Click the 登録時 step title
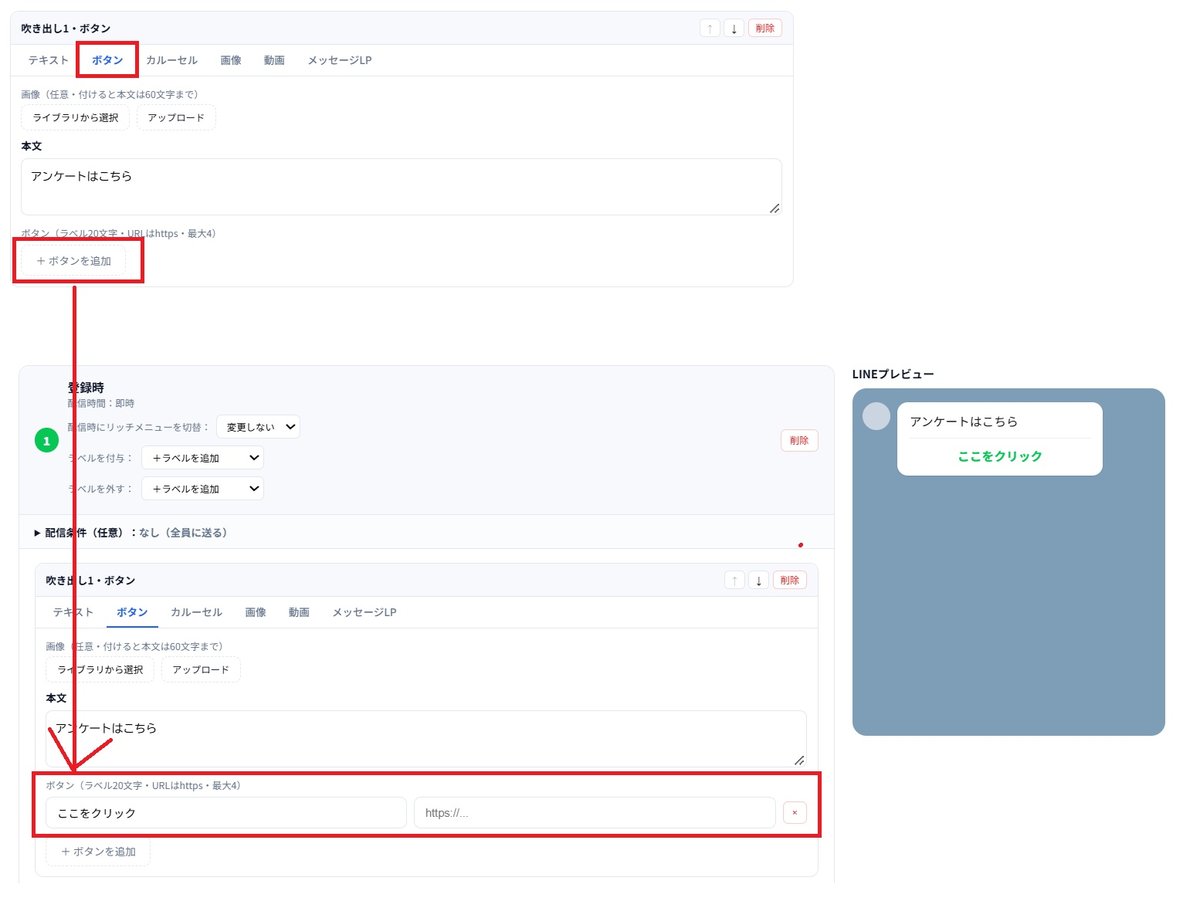 click(x=86, y=387)
